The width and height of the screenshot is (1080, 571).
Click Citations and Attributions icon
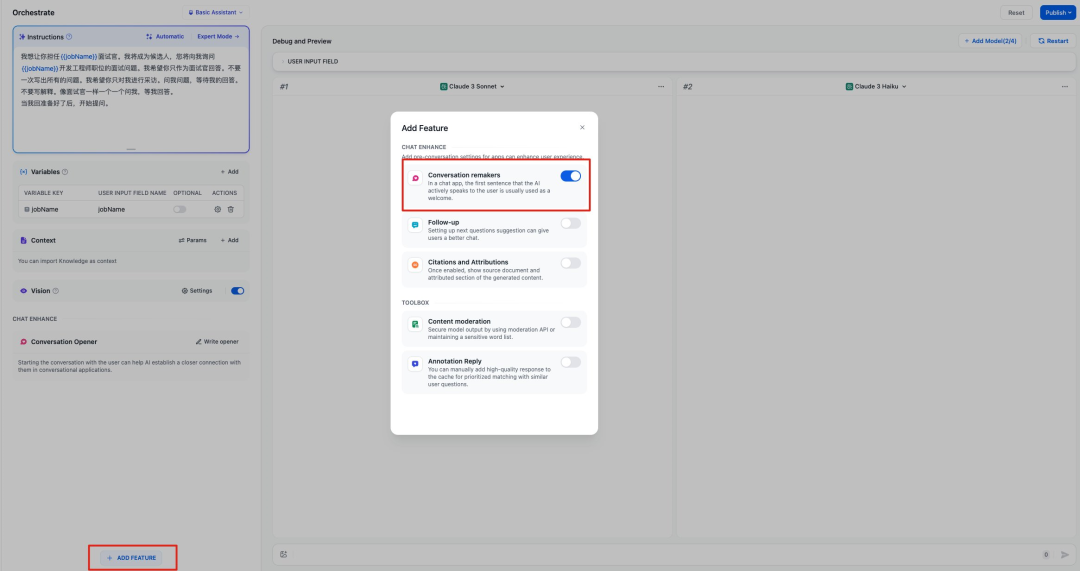415,265
